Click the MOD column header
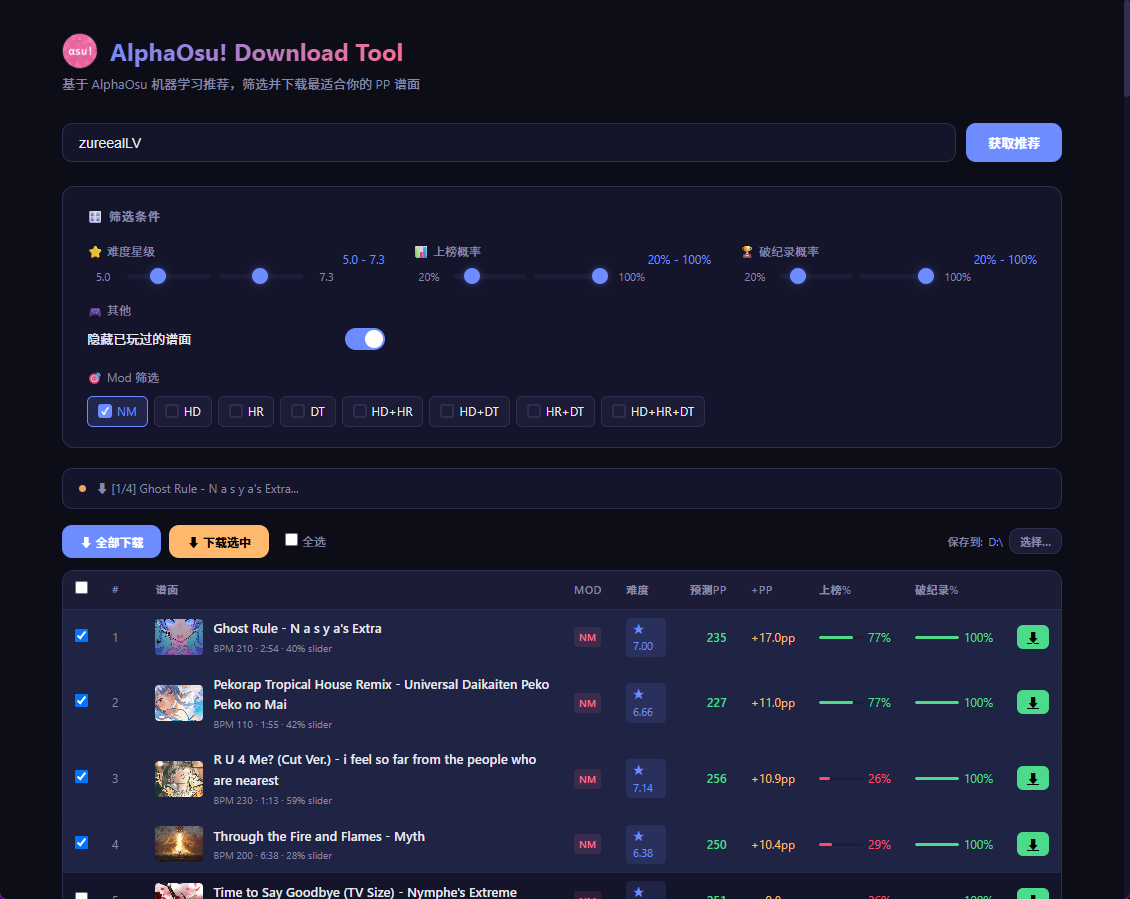Image resolution: width=1130 pixels, height=899 pixels. 587,590
